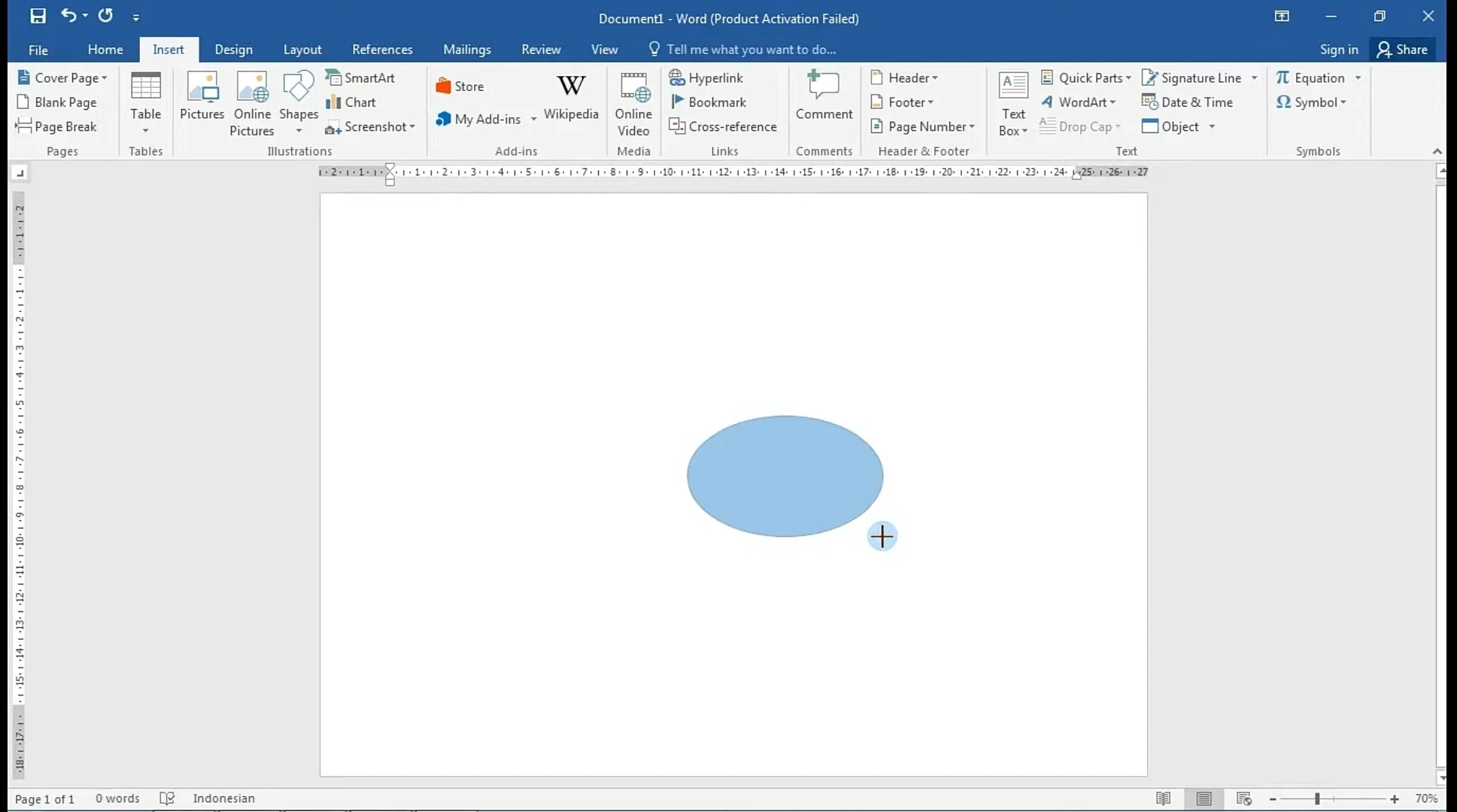Toggle the Online Video option

point(633,101)
